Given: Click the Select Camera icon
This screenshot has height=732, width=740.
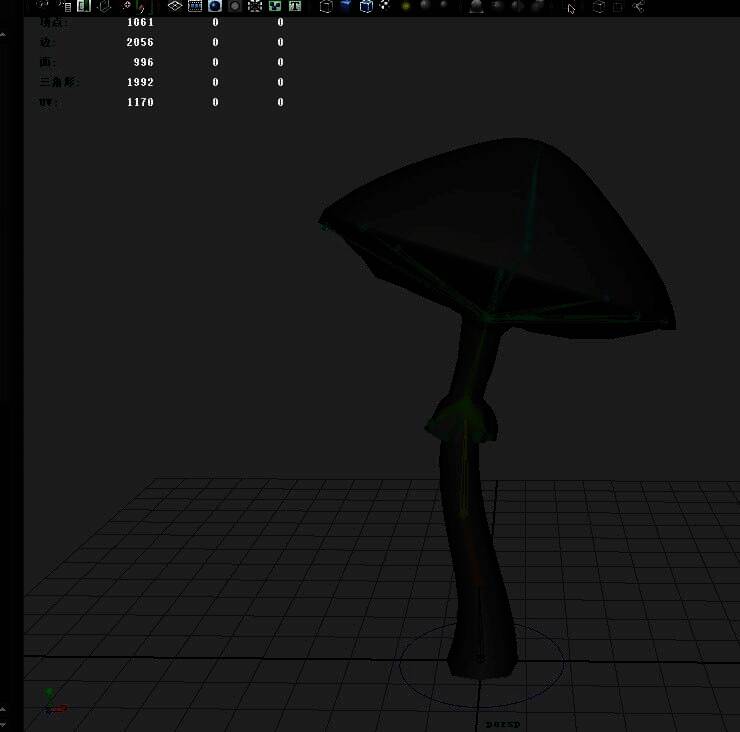Looking at the screenshot, I should click(x=43, y=6).
